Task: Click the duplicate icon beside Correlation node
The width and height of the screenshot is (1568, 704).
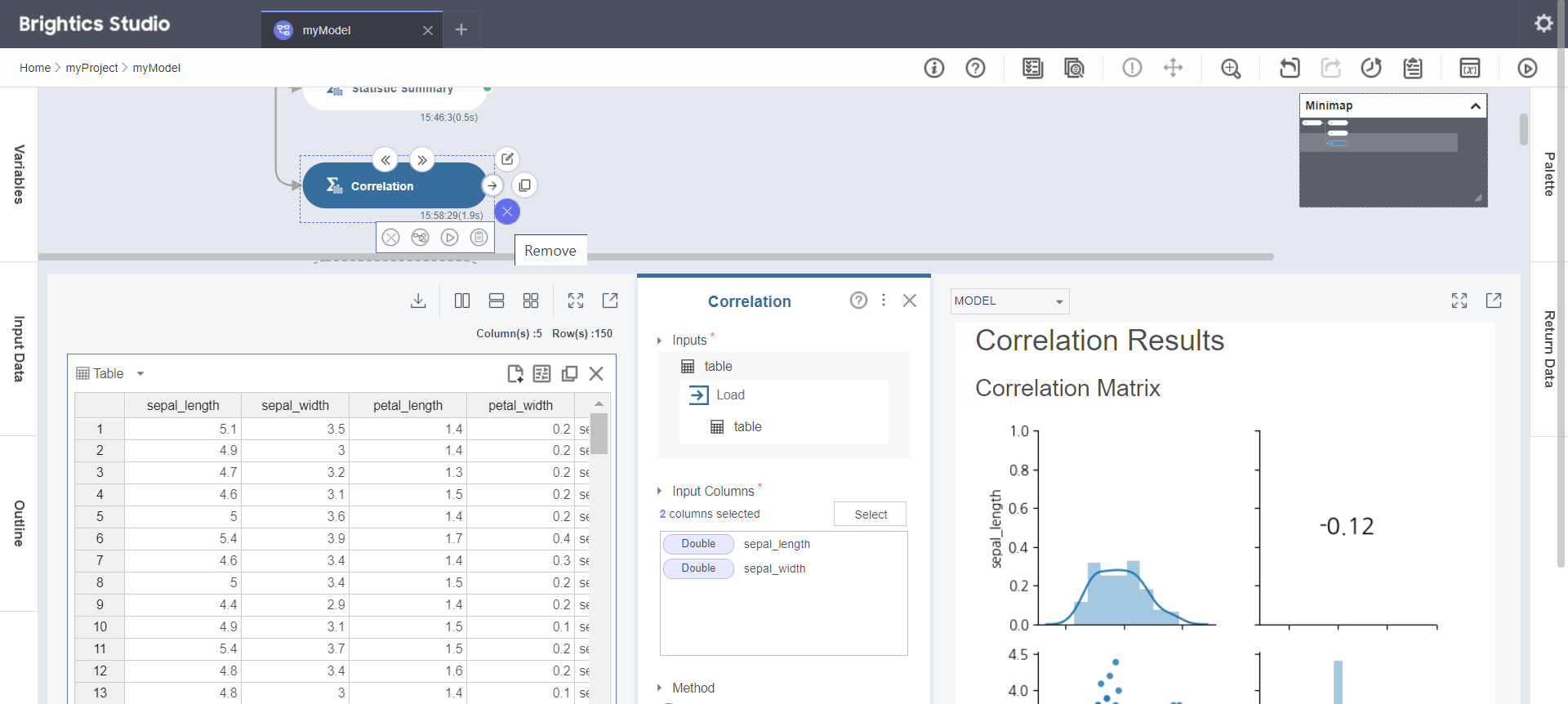Action: click(x=525, y=185)
